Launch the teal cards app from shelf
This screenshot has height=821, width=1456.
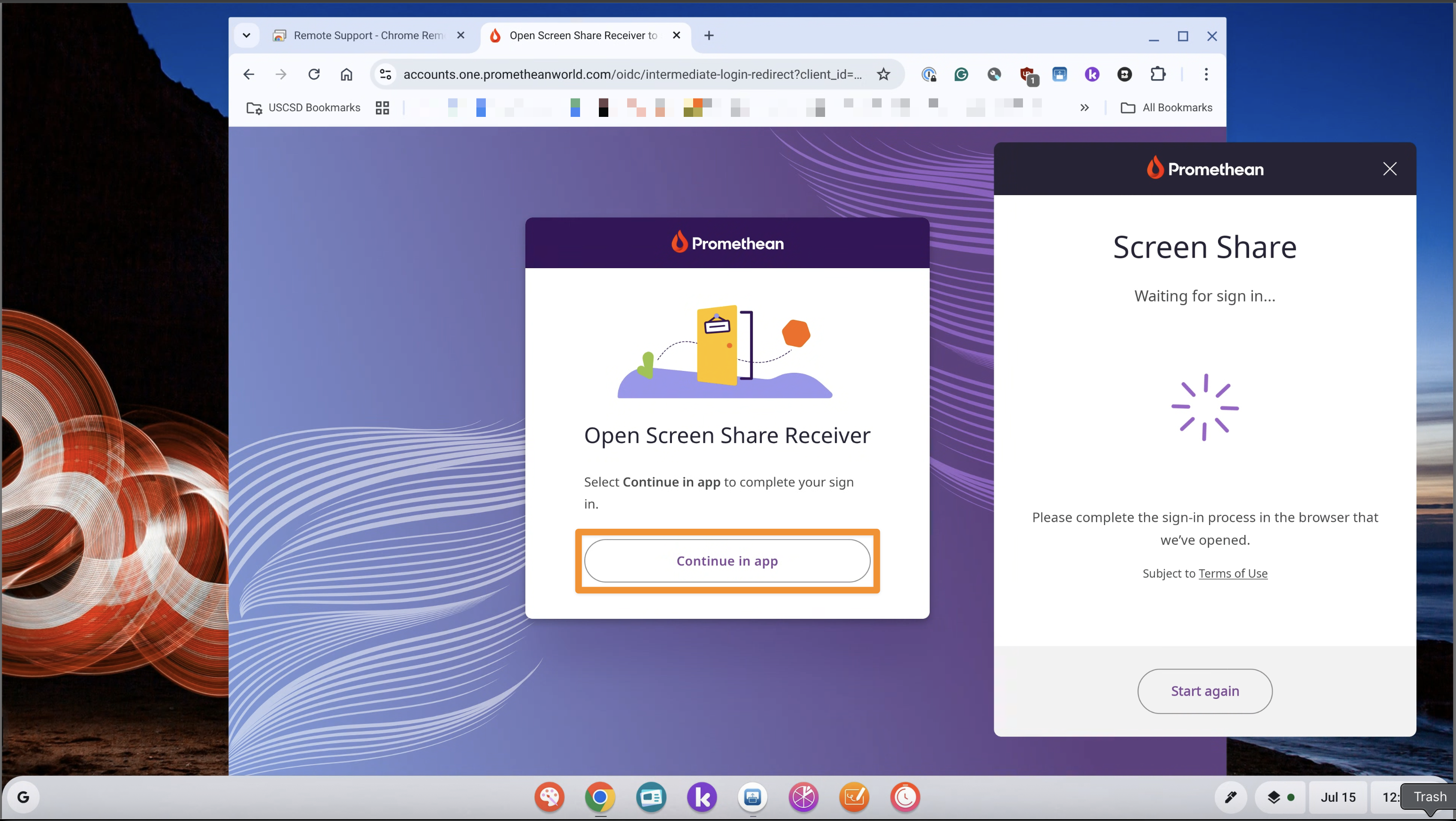(651, 796)
